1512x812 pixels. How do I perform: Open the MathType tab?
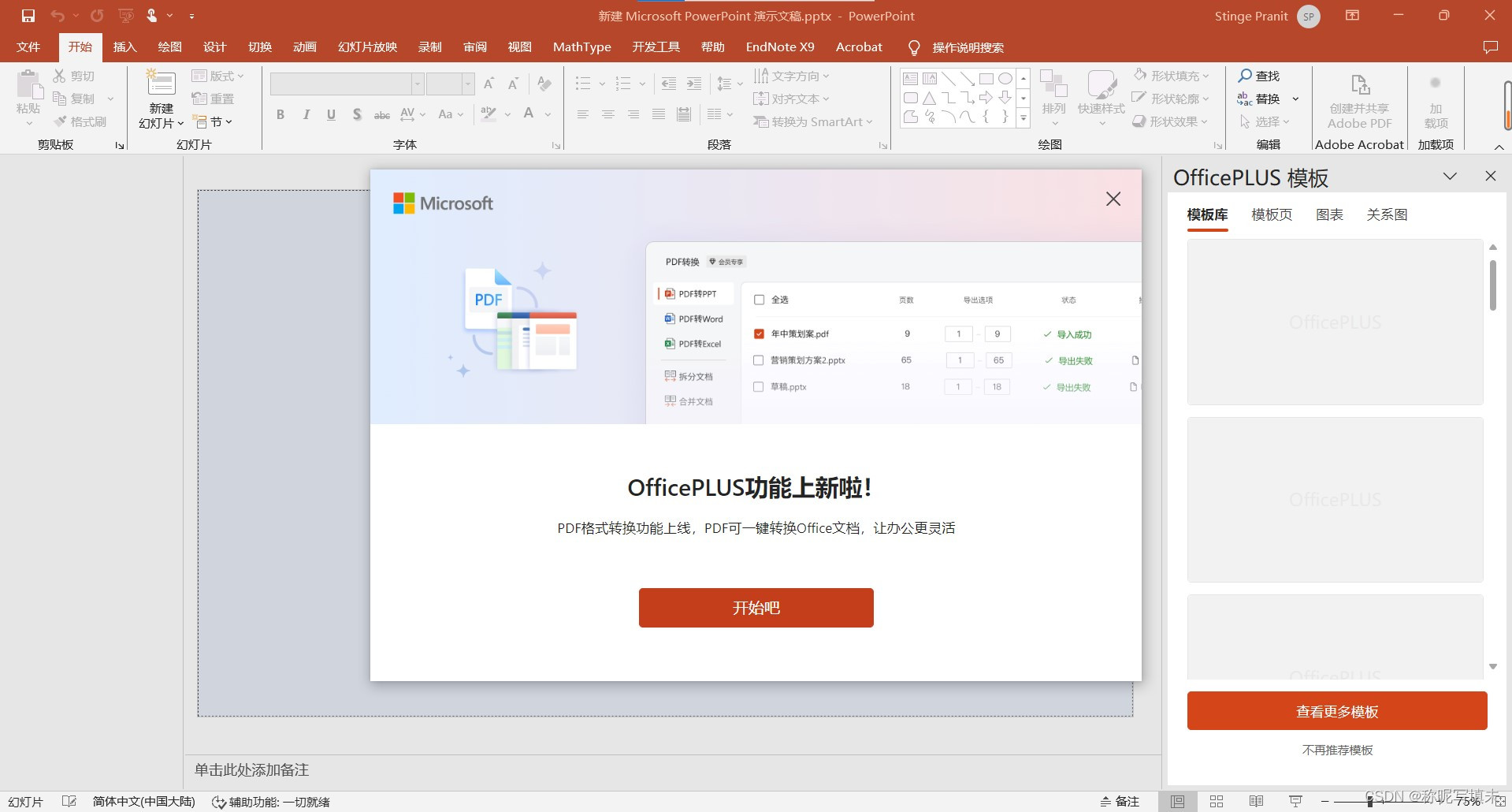(581, 47)
